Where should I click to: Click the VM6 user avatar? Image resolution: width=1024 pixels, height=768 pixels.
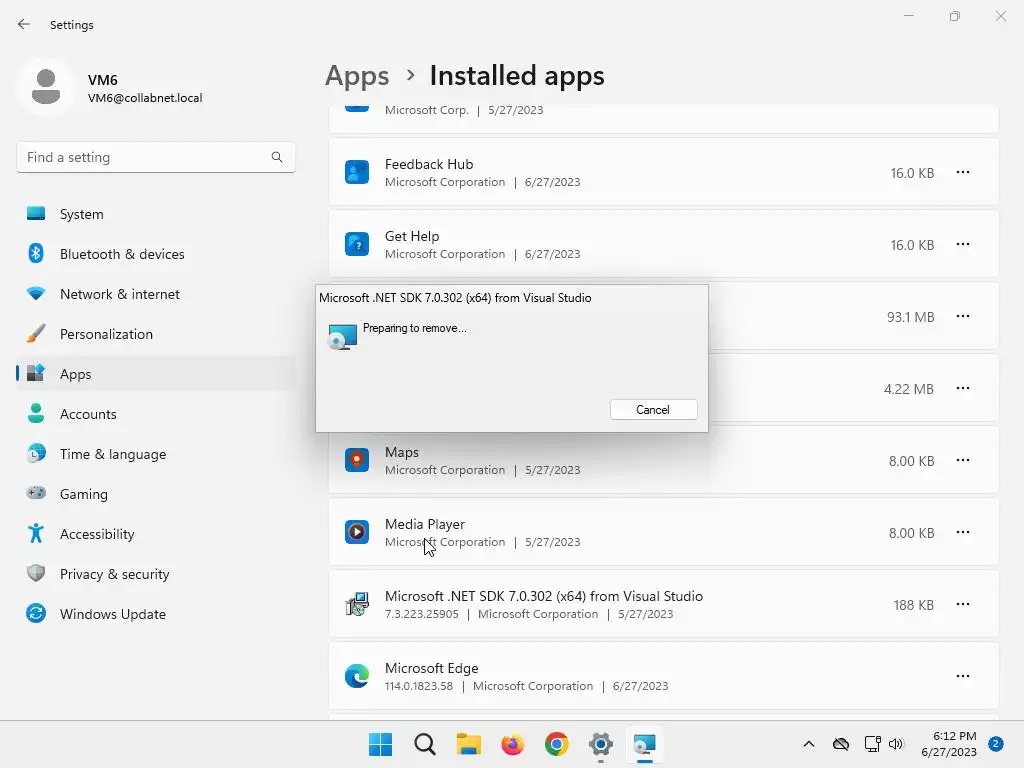(x=46, y=87)
